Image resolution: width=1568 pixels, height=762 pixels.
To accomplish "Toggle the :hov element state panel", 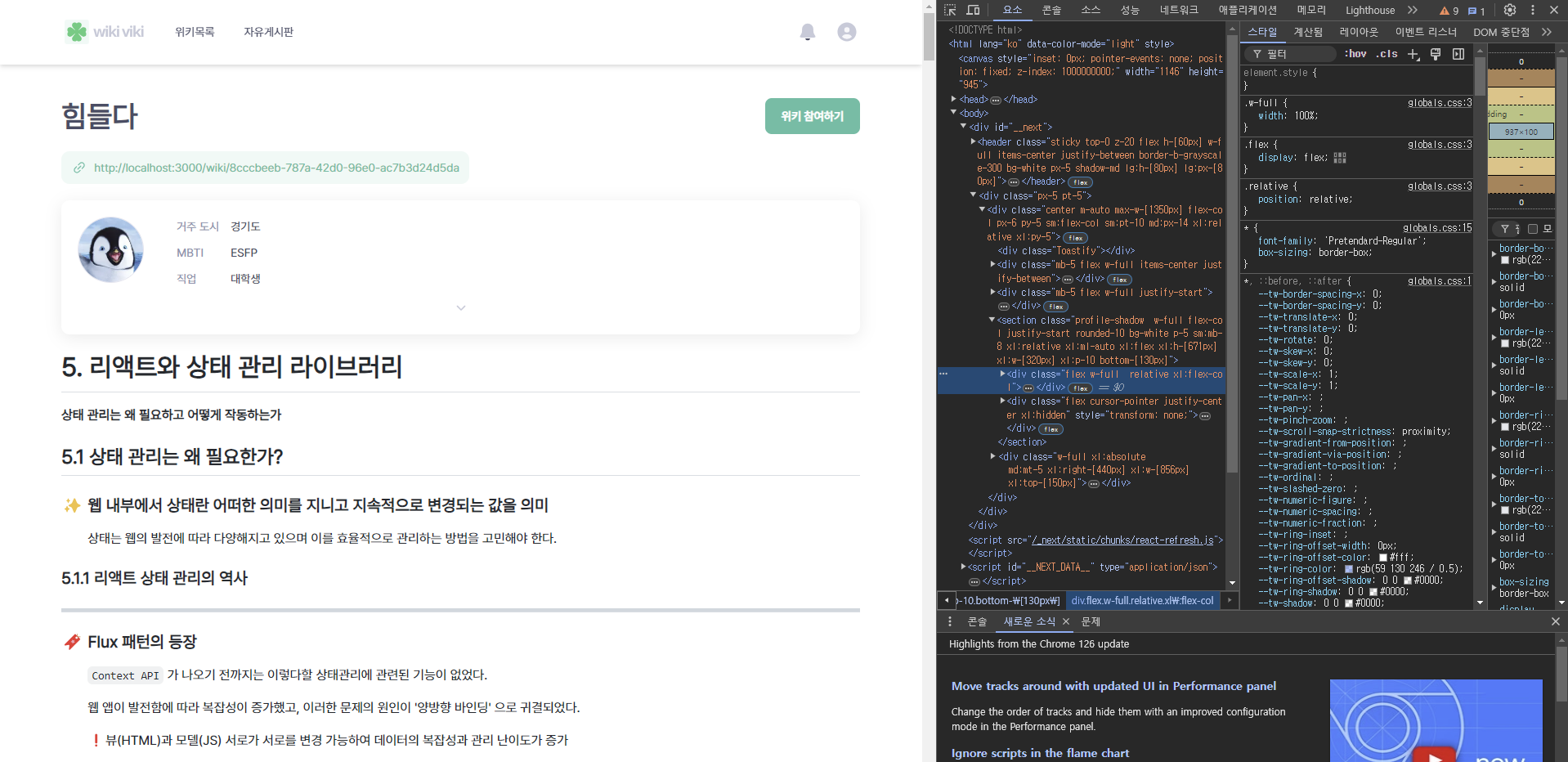I will point(1355,54).
